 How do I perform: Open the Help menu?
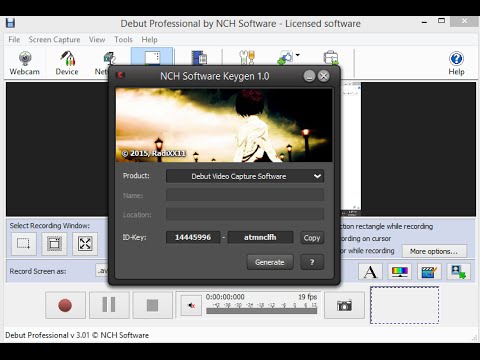pos(149,40)
